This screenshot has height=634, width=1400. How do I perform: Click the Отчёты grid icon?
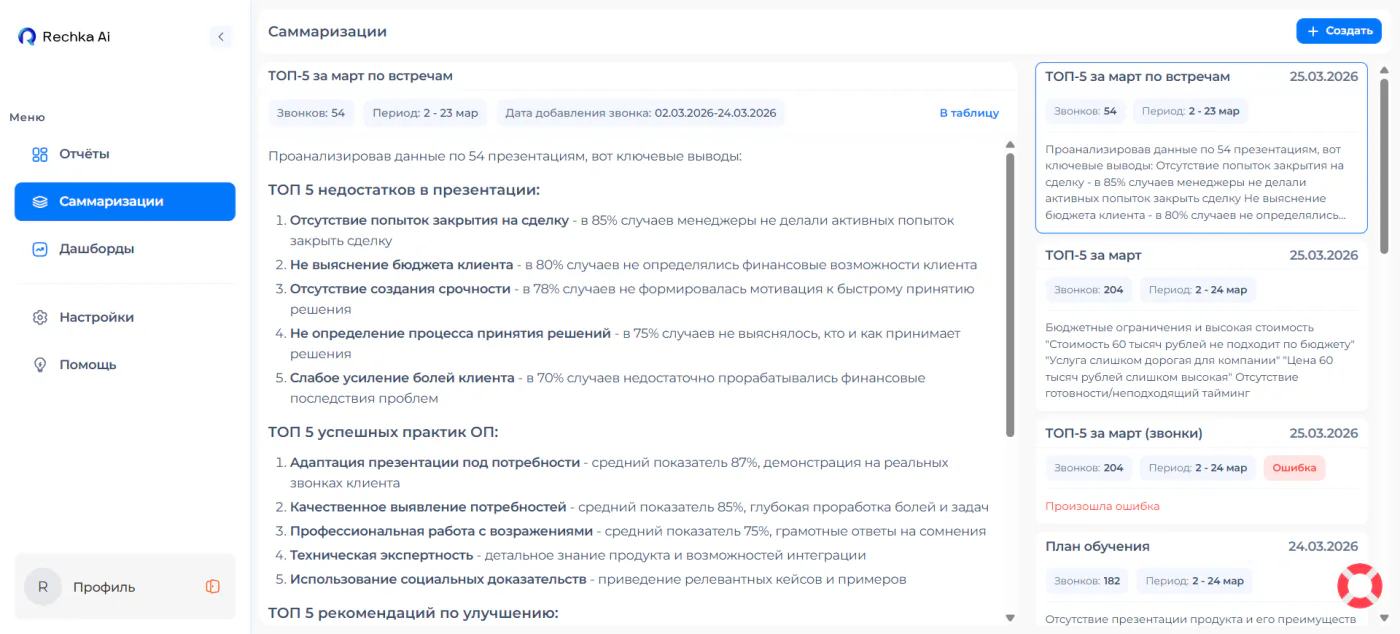coord(40,154)
